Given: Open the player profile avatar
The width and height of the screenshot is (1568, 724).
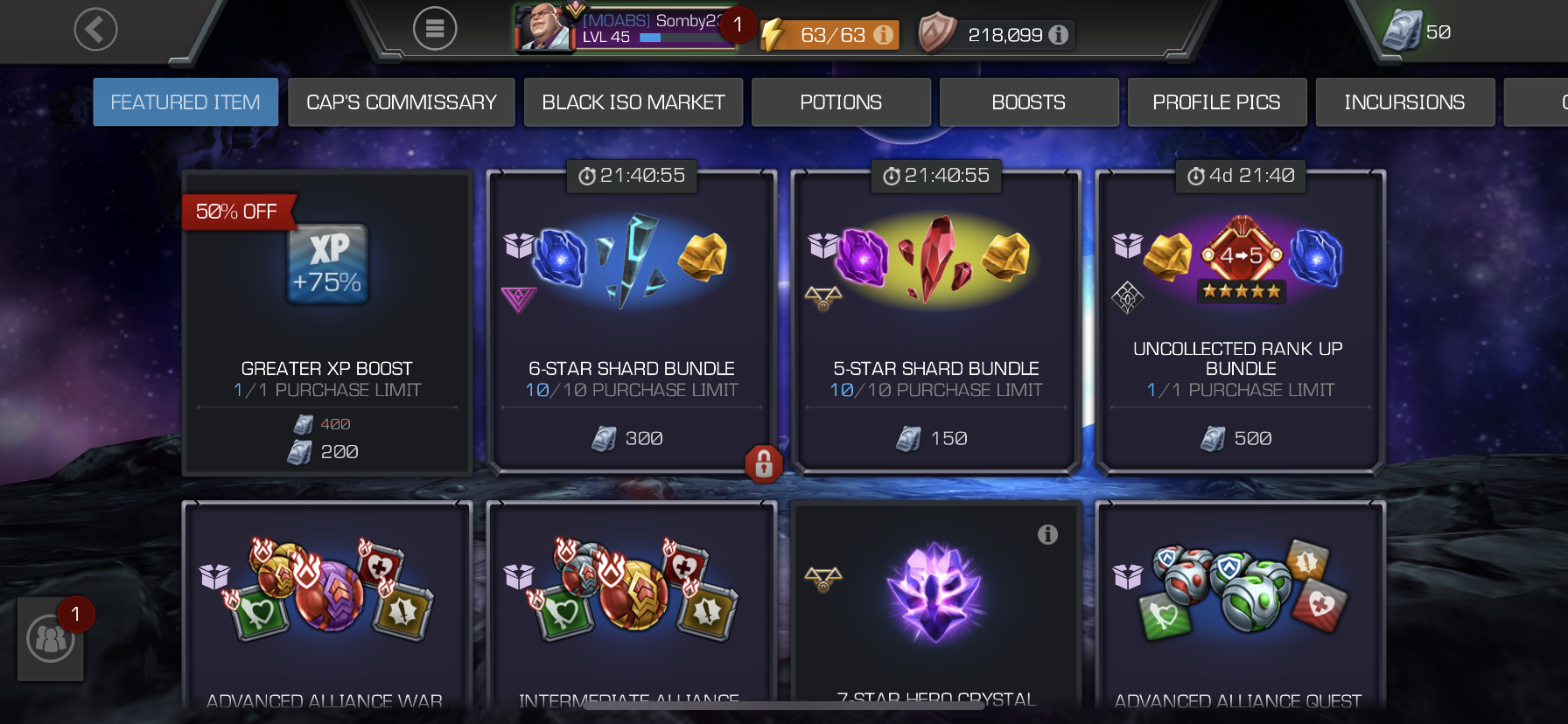Looking at the screenshot, I should [542, 27].
